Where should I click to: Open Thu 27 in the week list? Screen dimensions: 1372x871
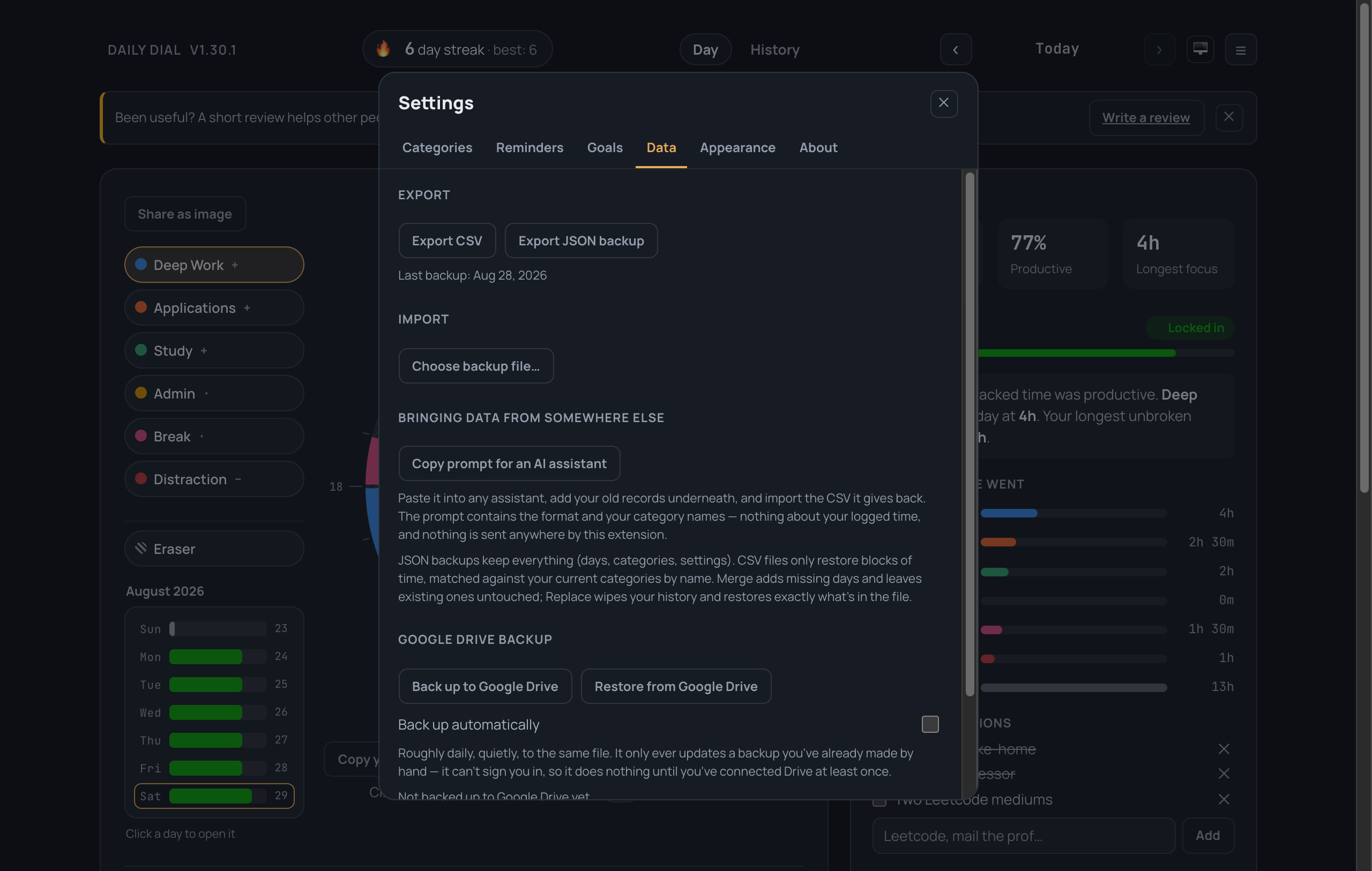pyautogui.click(x=214, y=740)
